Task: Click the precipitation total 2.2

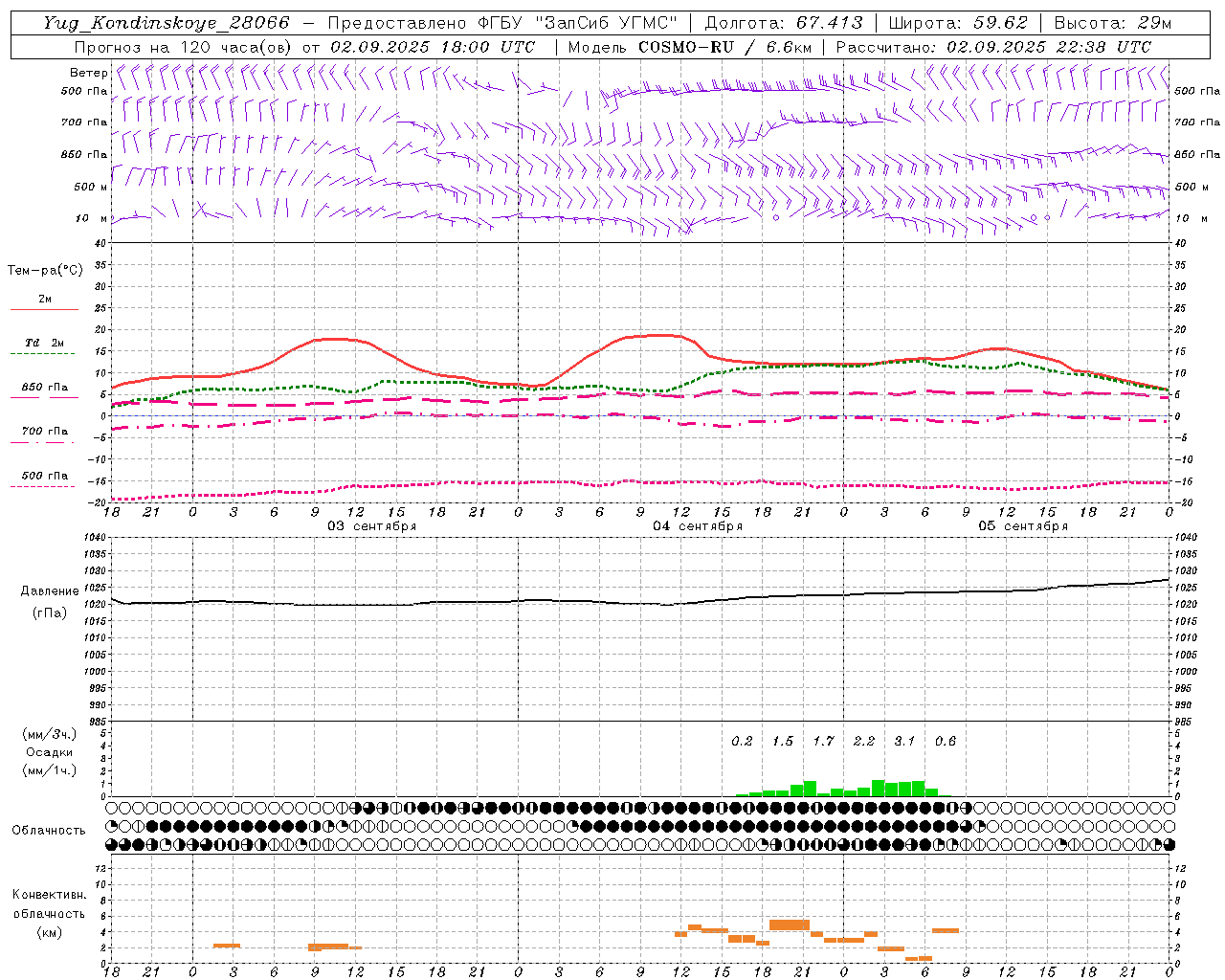Action: [x=864, y=742]
